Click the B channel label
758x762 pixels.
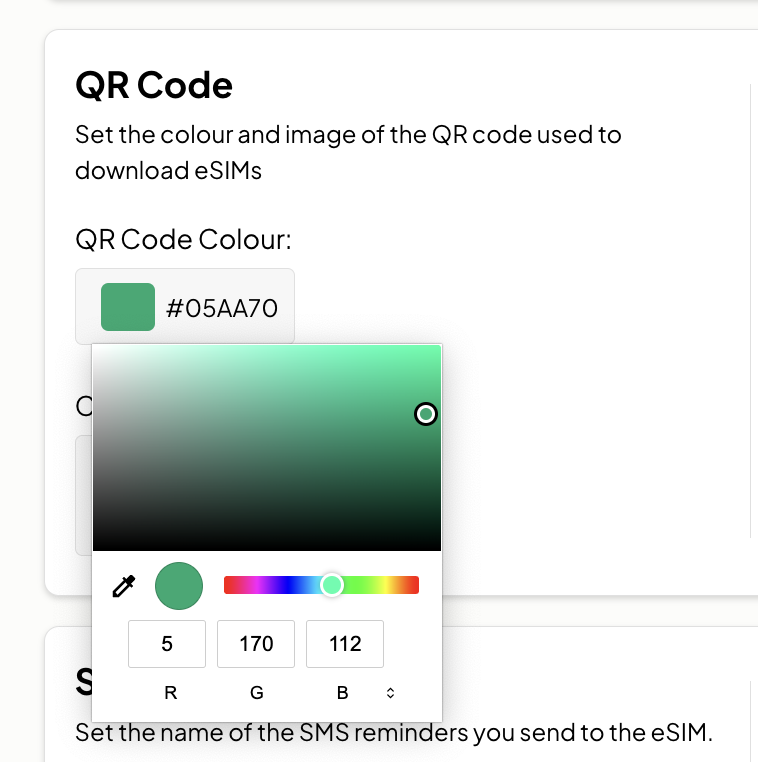[x=343, y=693]
